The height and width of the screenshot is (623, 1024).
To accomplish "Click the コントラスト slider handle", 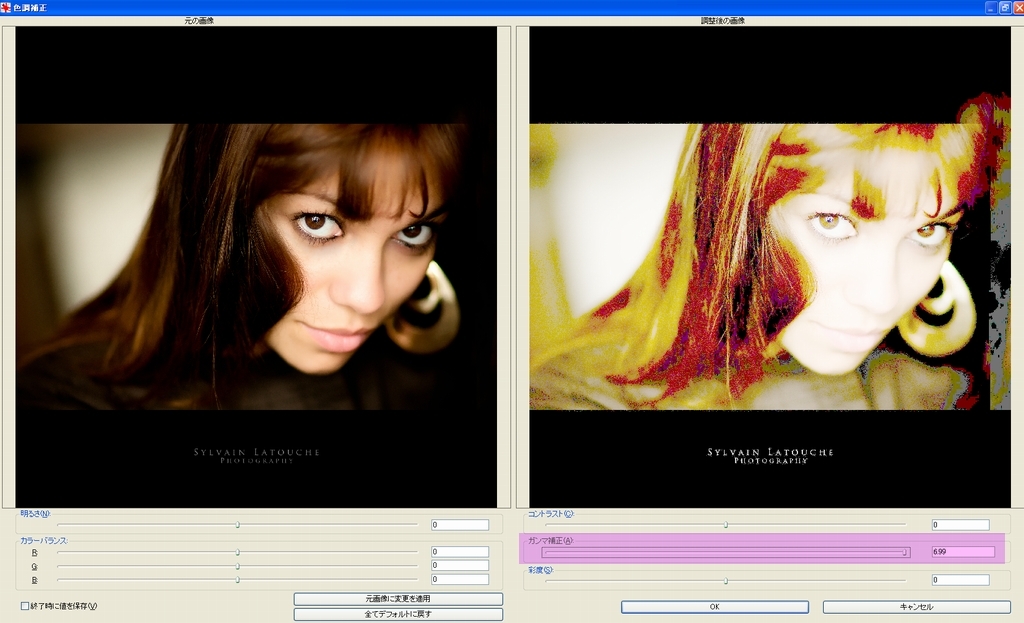I will (x=726, y=524).
